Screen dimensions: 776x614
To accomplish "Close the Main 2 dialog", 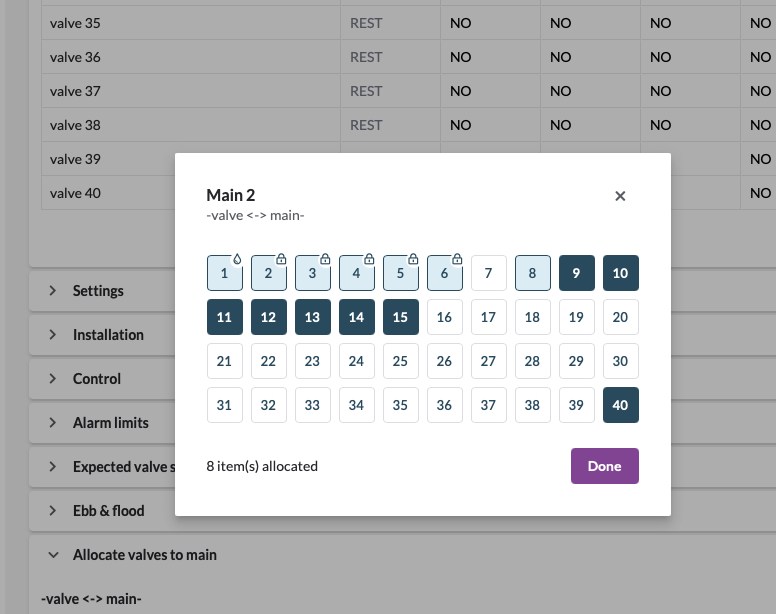I will tap(620, 196).
